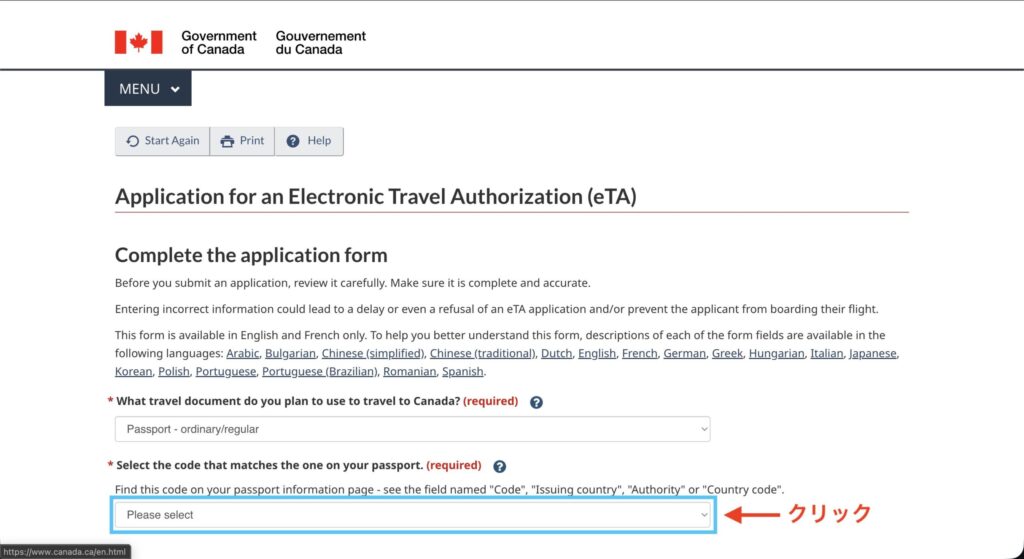This screenshot has width=1024, height=559.
Task: Open help tooltip beside travel document question
Action: tap(536, 402)
